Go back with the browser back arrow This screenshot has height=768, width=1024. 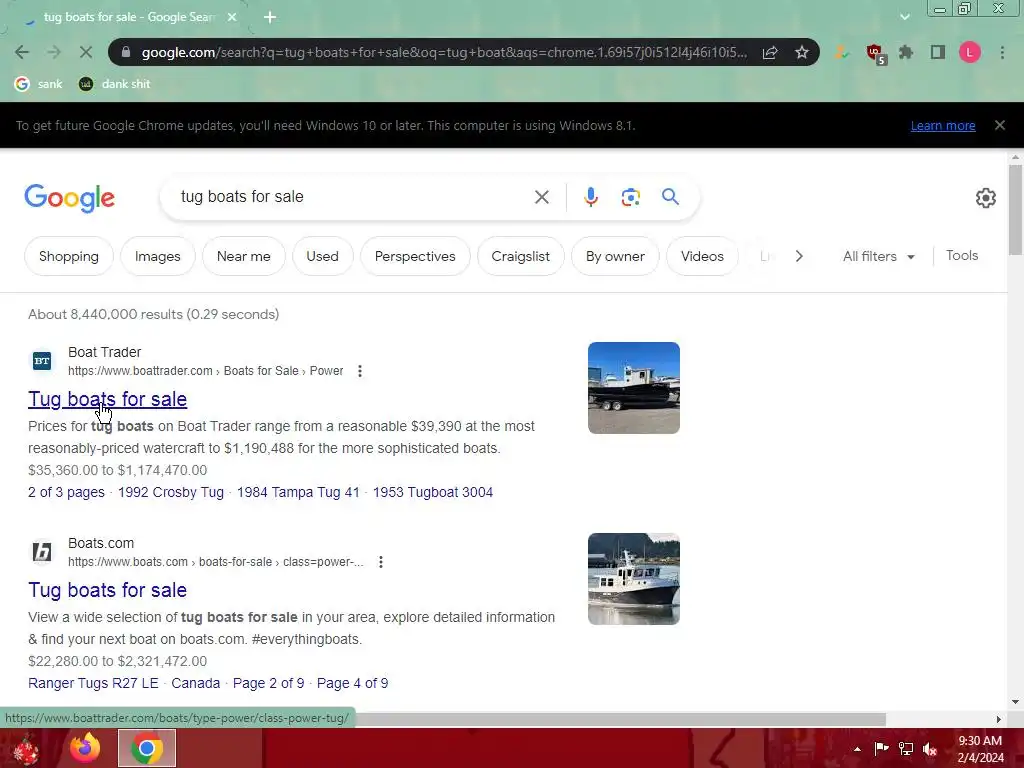(22, 52)
